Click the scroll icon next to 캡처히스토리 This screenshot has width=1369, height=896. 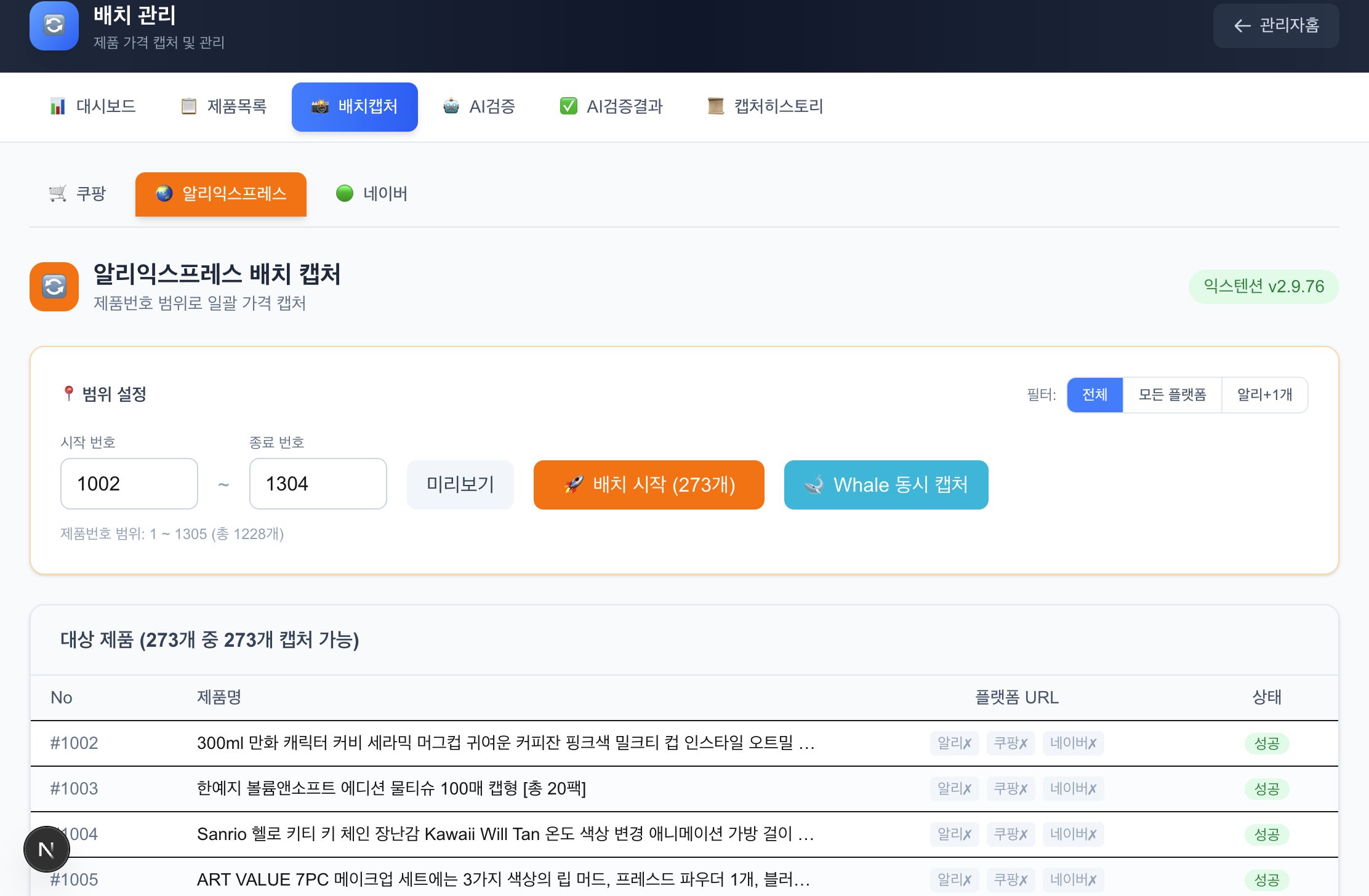715,106
